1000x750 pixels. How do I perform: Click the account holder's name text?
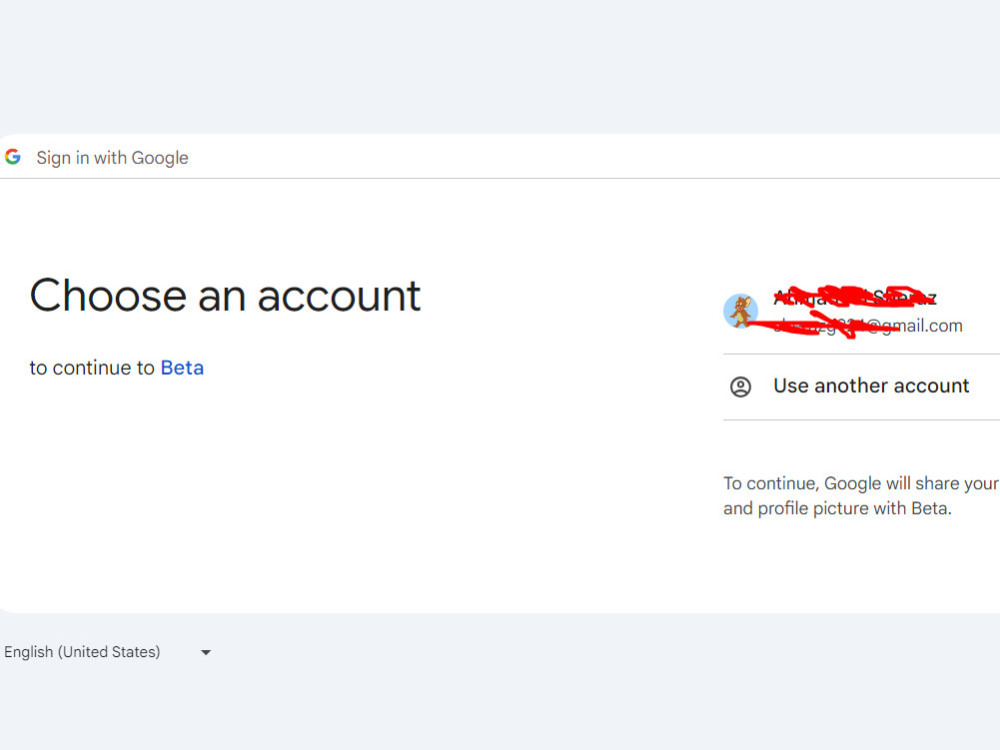[855, 297]
